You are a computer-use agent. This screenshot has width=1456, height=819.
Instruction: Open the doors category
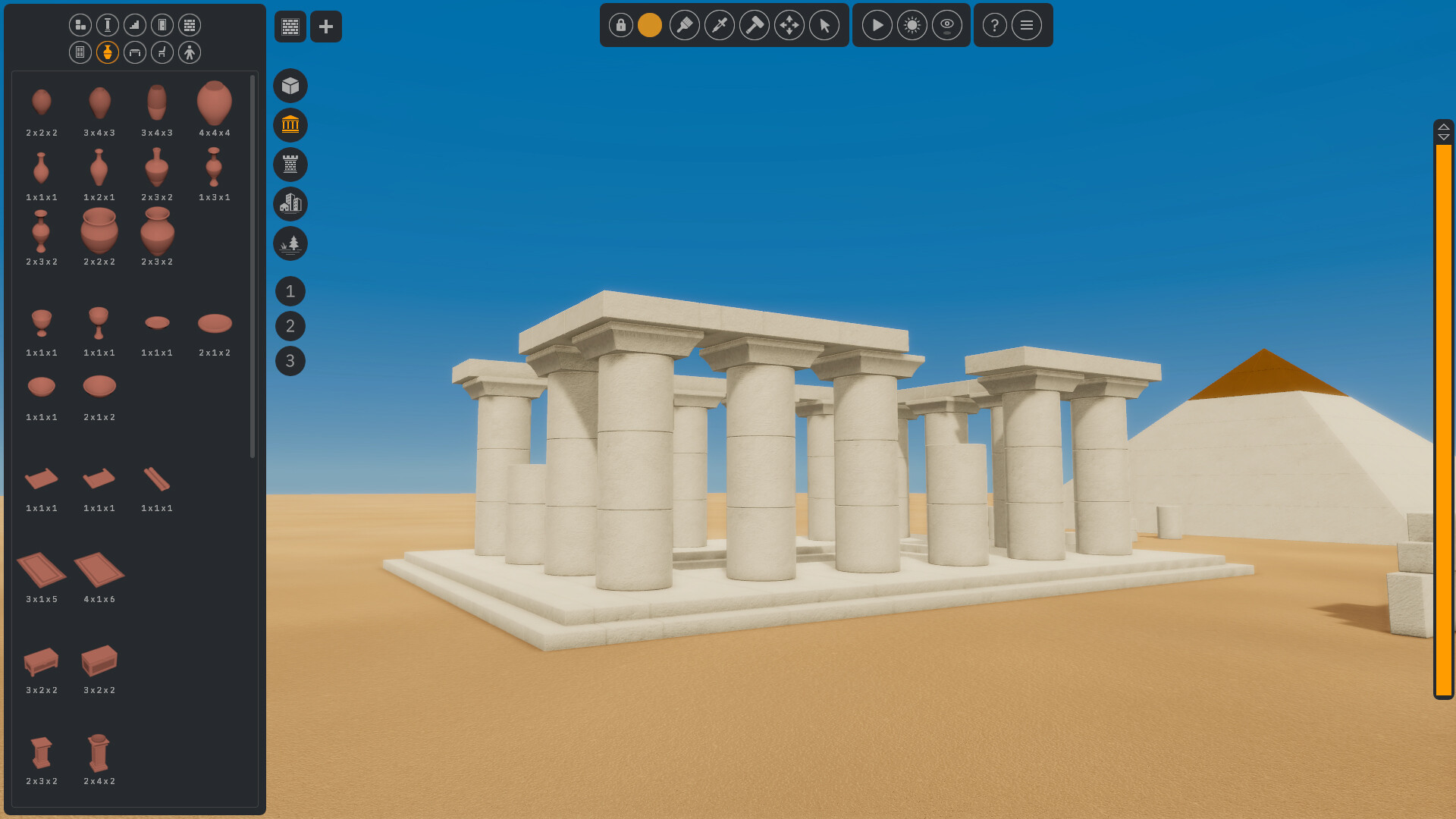162,25
